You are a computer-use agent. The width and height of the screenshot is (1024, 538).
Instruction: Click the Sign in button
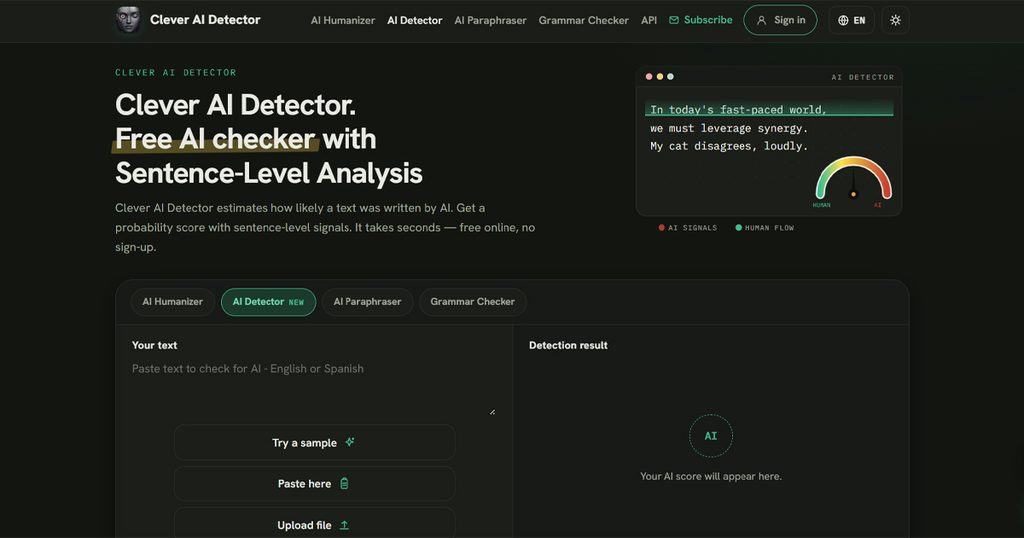[x=780, y=20]
